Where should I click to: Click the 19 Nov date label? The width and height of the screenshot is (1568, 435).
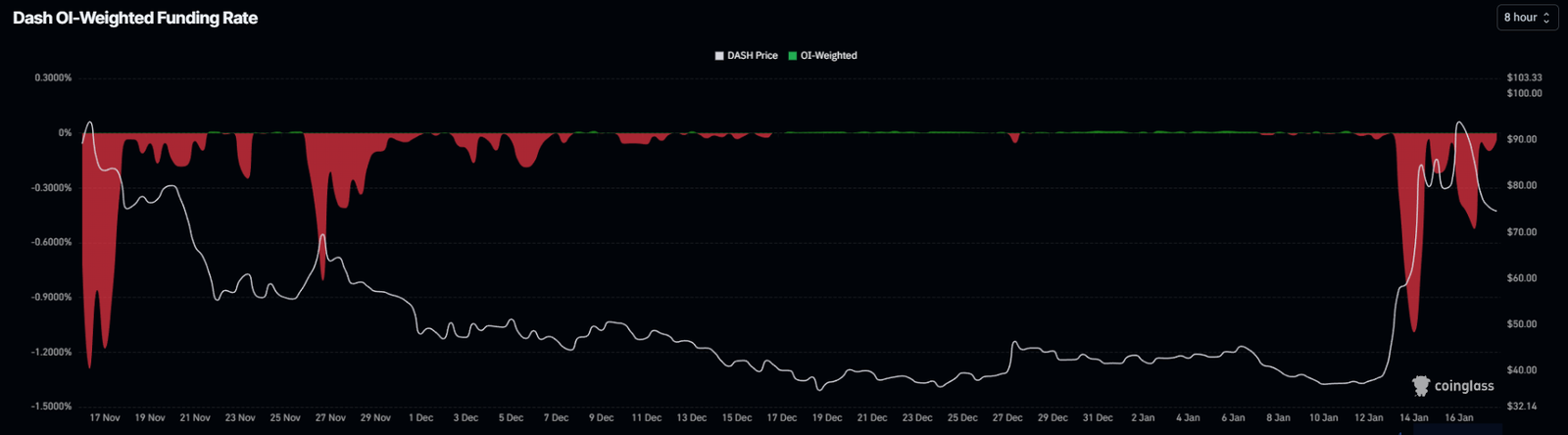tap(150, 417)
